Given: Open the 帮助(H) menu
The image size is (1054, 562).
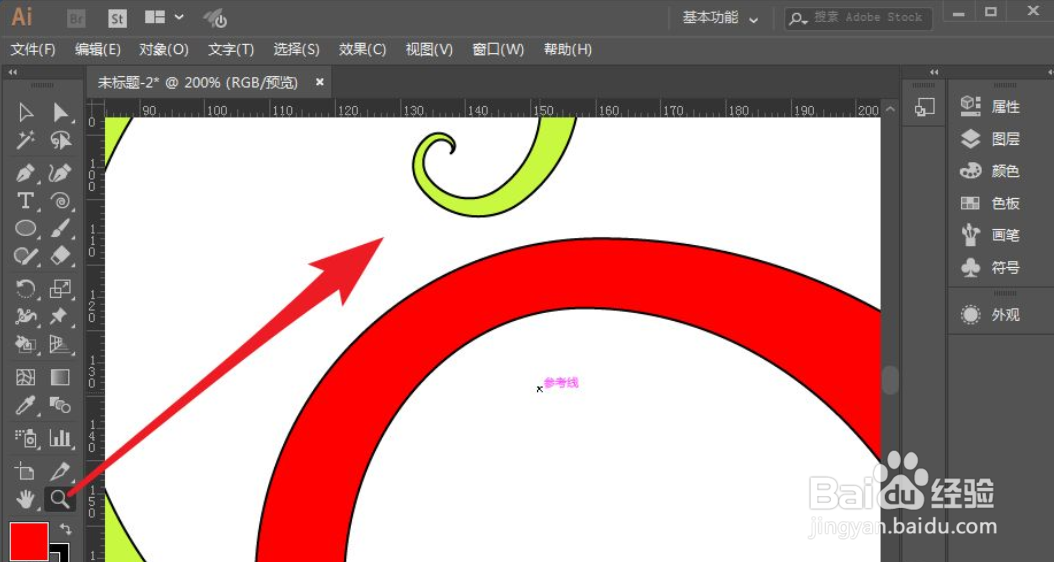Looking at the screenshot, I should (567, 50).
